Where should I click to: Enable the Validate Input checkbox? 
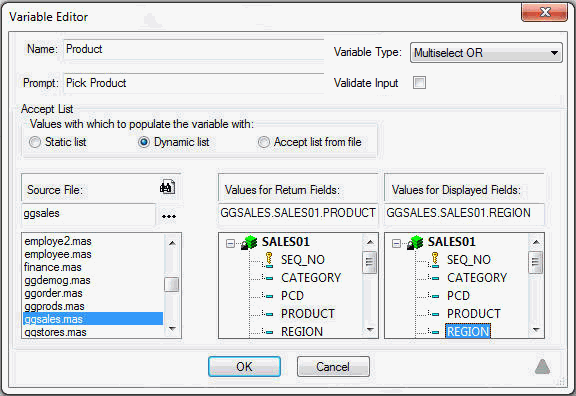click(x=419, y=83)
